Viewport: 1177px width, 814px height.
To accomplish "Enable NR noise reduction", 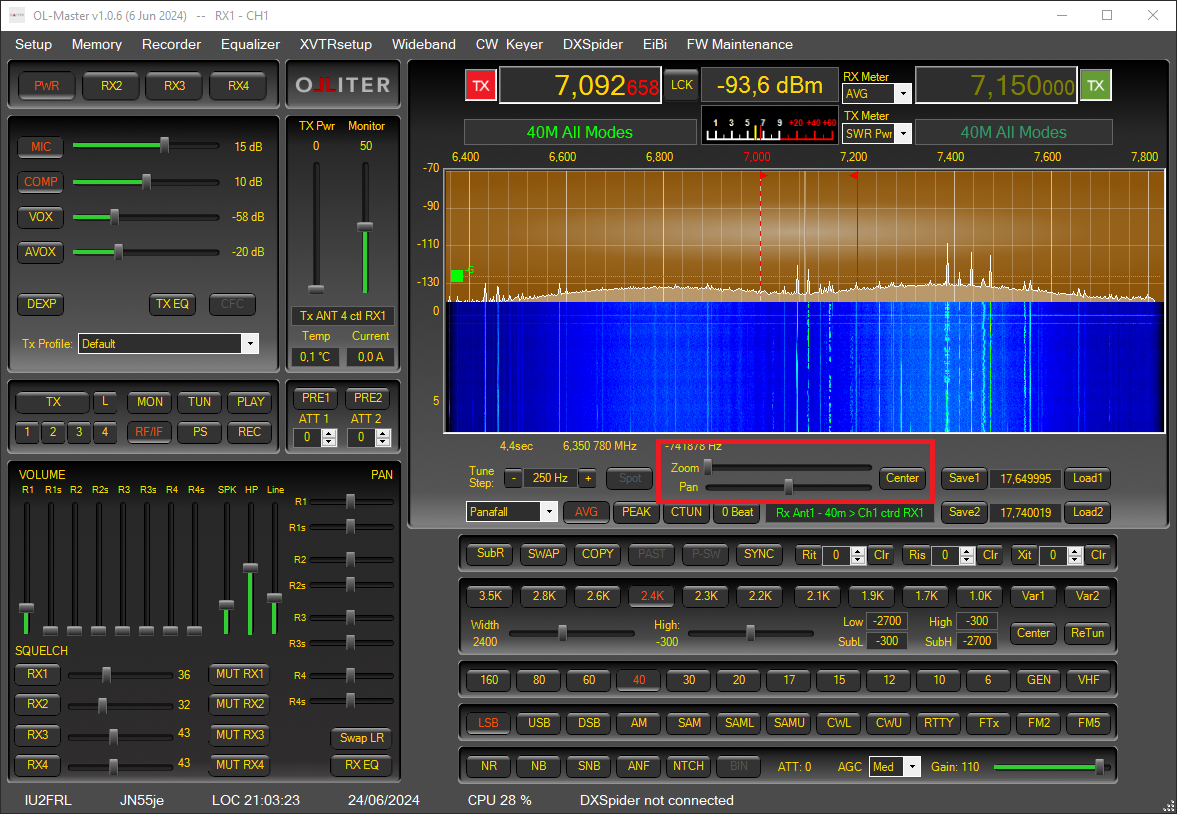I will 488,766.
